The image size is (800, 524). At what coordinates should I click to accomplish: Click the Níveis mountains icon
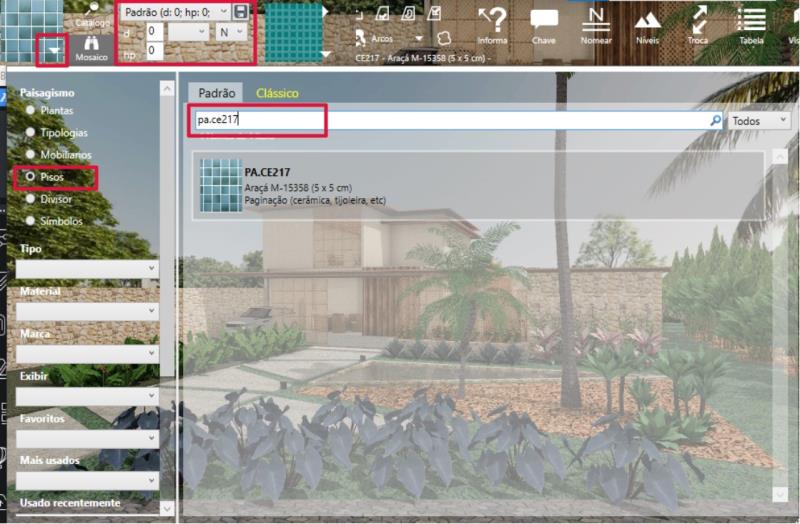(x=648, y=20)
